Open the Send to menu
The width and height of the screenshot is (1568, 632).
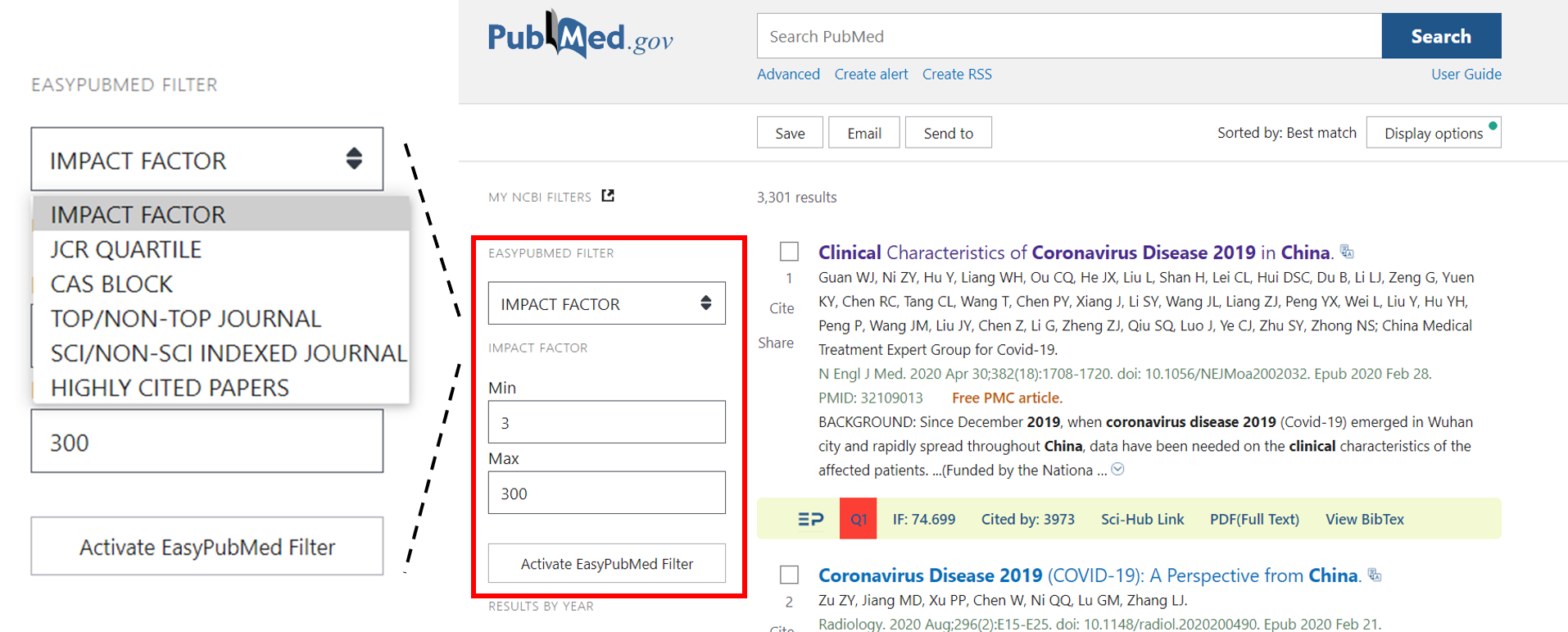pos(948,133)
